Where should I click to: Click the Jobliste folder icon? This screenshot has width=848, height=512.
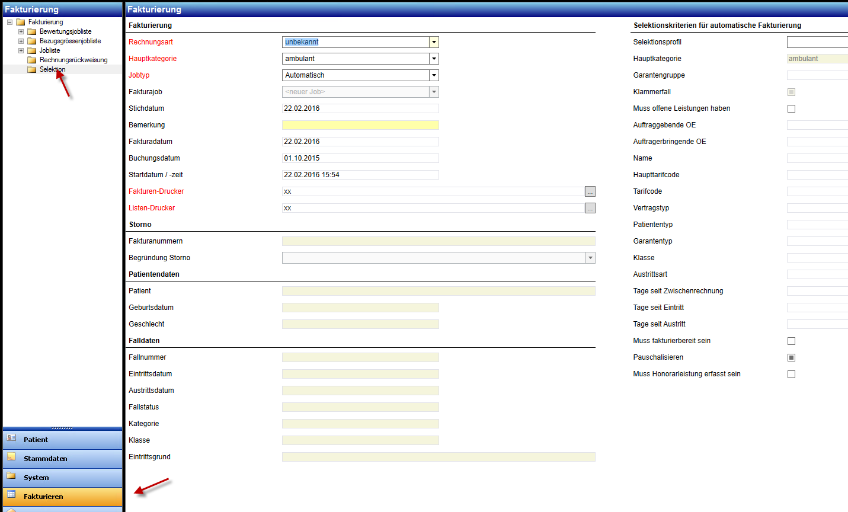[31, 51]
